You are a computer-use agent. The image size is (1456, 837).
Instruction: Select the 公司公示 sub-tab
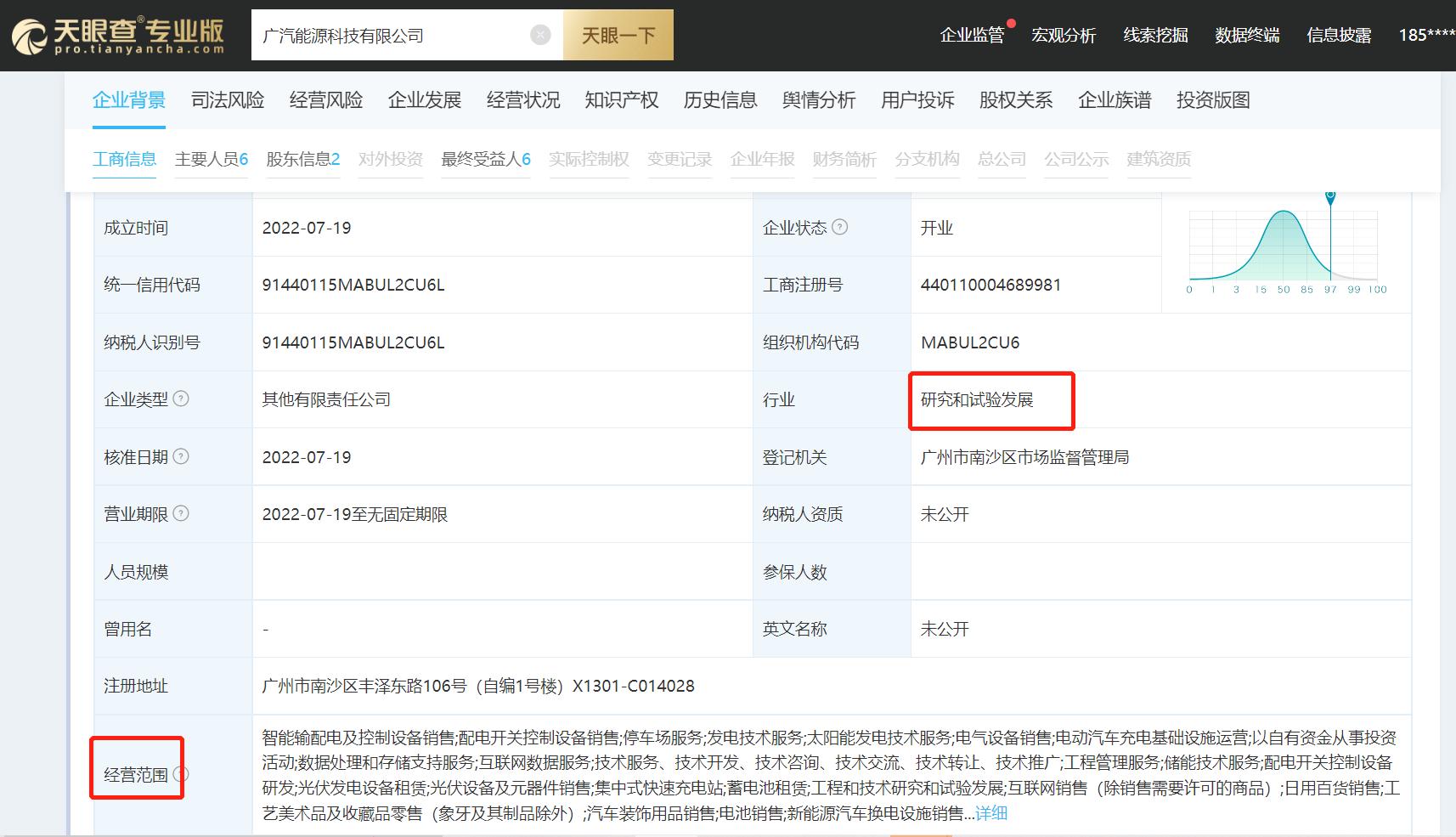tap(1076, 159)
